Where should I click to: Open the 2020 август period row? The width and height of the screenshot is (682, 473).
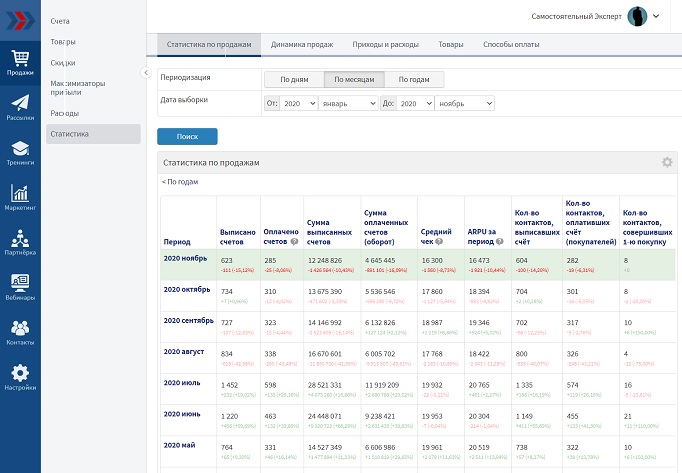(184, 352)
